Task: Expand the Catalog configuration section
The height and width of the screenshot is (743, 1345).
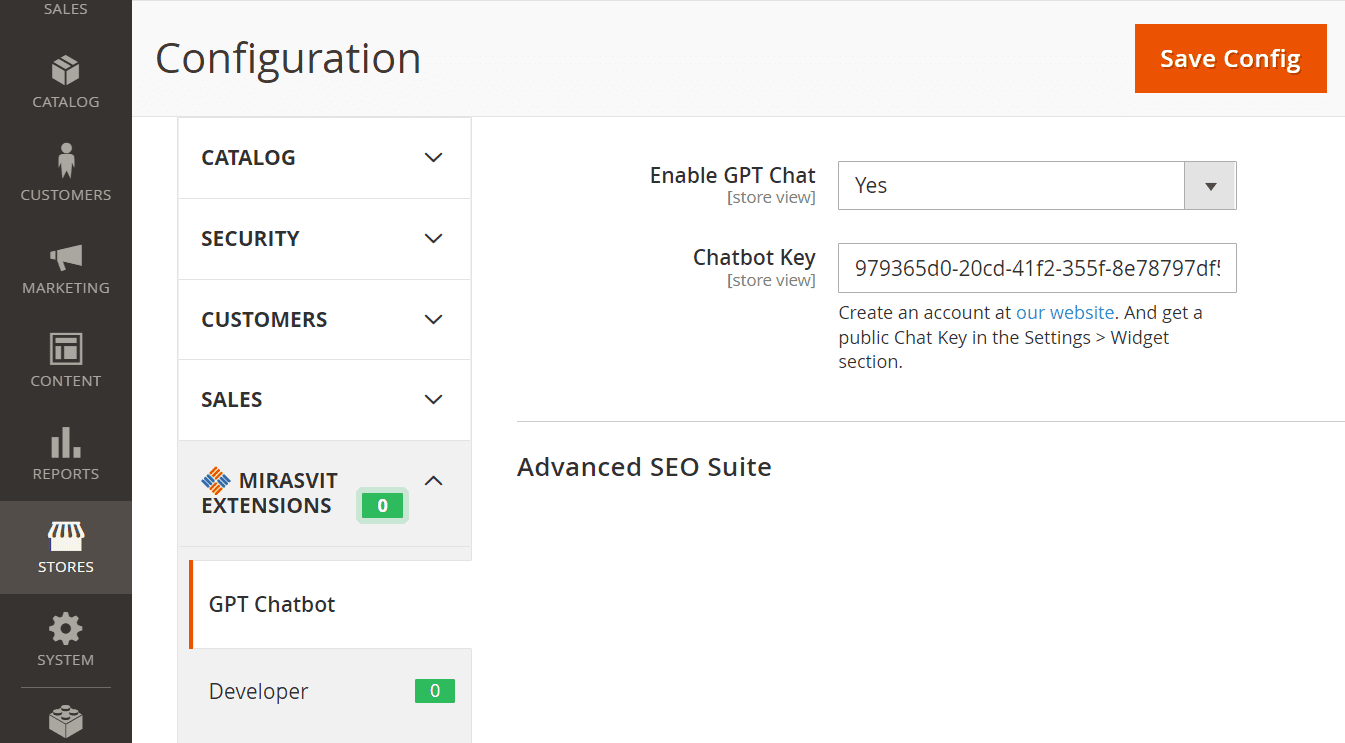Action: click(324, 158)
